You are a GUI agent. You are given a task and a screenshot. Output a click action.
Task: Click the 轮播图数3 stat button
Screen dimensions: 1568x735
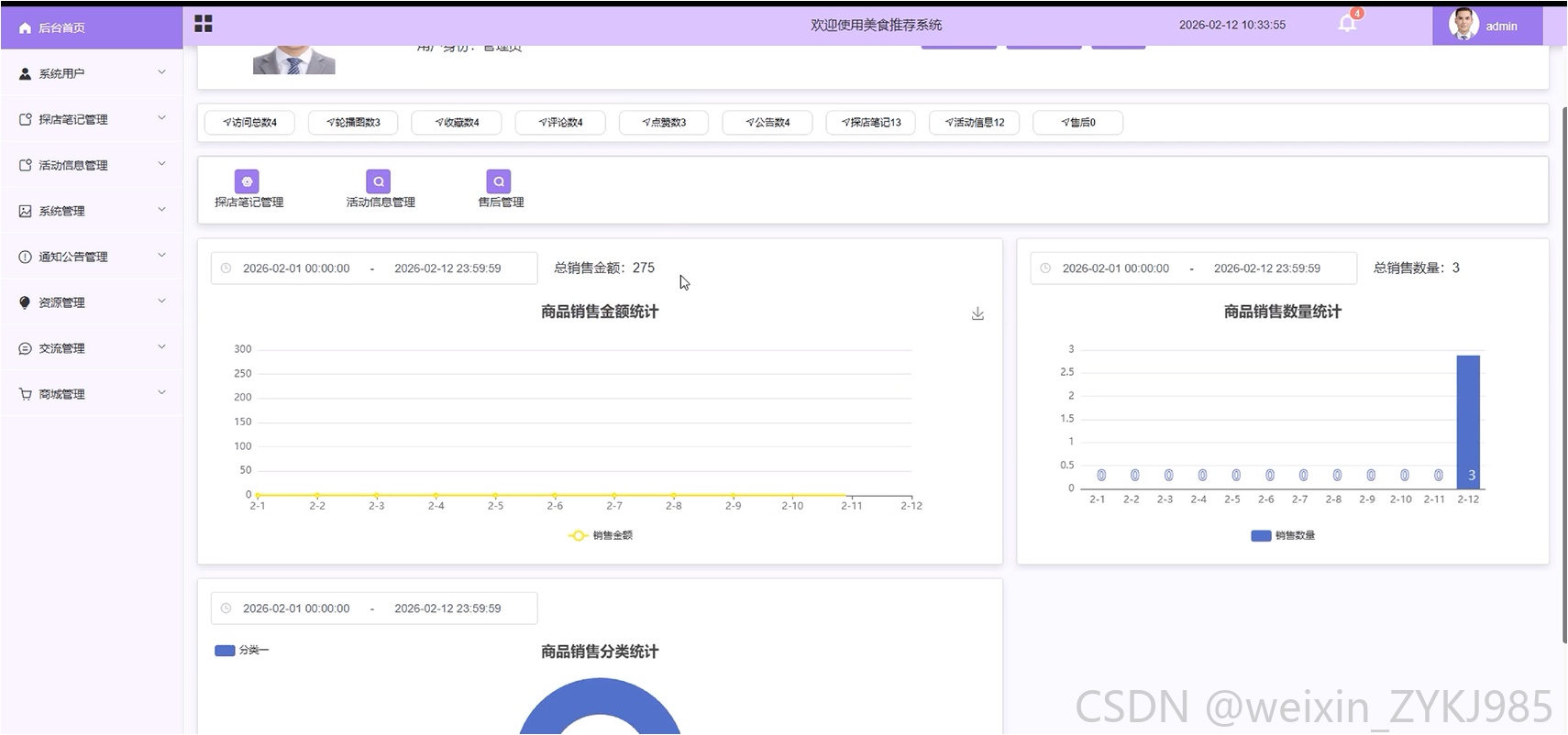point(353,123)
